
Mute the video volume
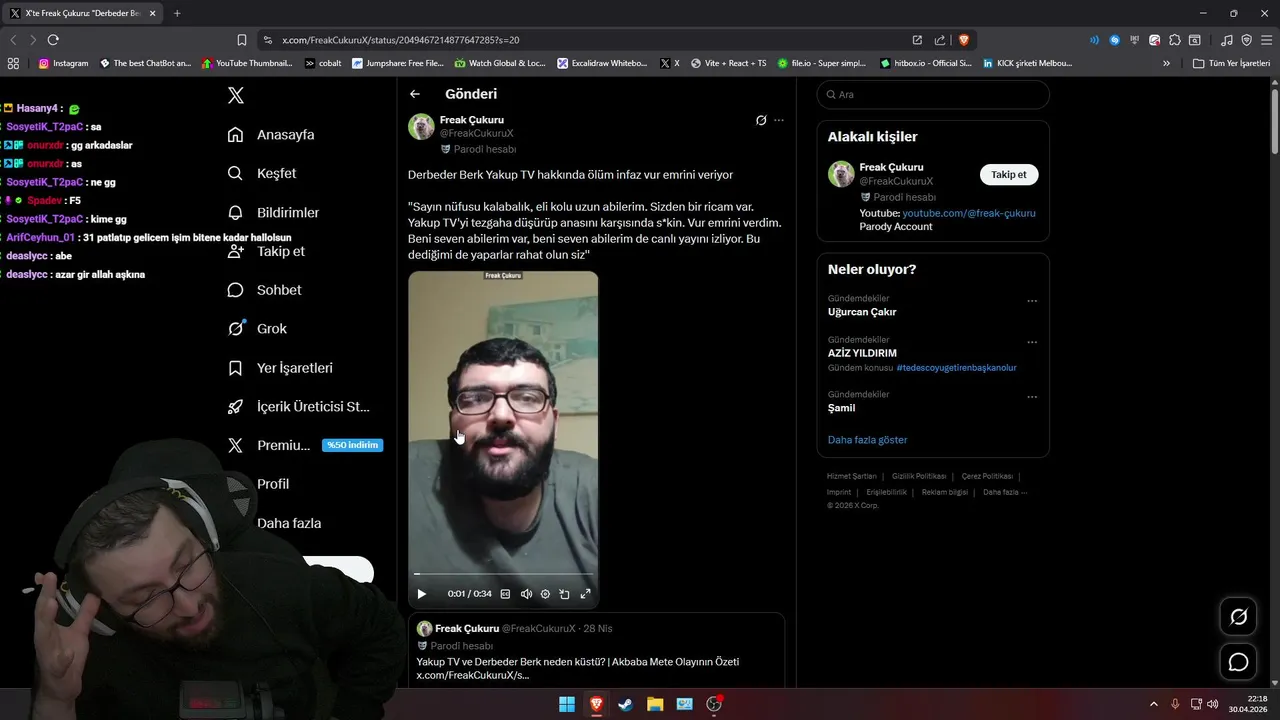pos(526,594)
